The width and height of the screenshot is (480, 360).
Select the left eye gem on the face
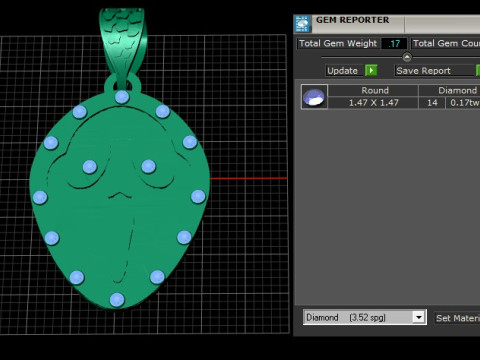pyautogui.click(x=90, y=167)
